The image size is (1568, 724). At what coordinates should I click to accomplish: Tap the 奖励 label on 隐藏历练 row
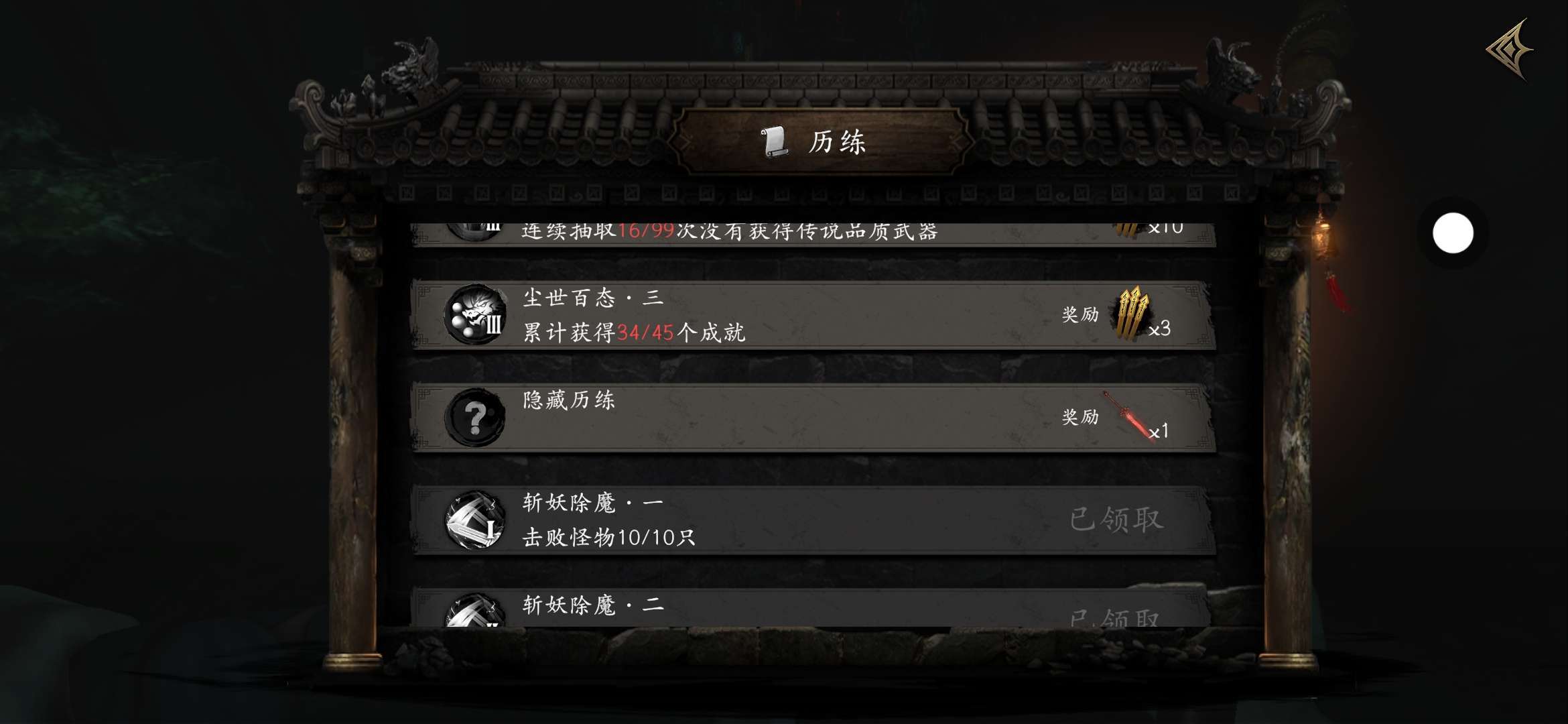click(x=1080, y=417)
